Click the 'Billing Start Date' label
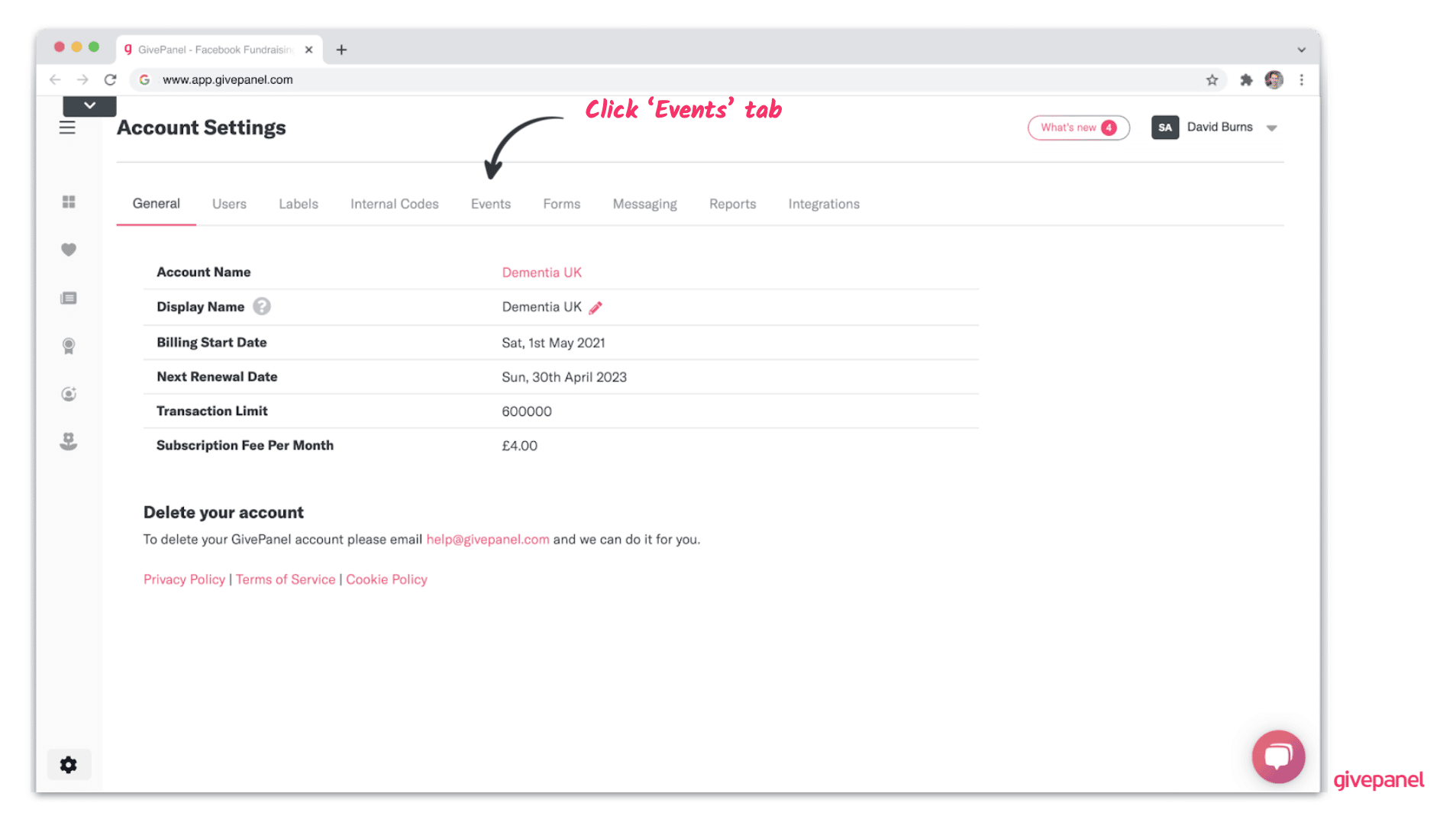1456x816 pixels. click(211, 343)
